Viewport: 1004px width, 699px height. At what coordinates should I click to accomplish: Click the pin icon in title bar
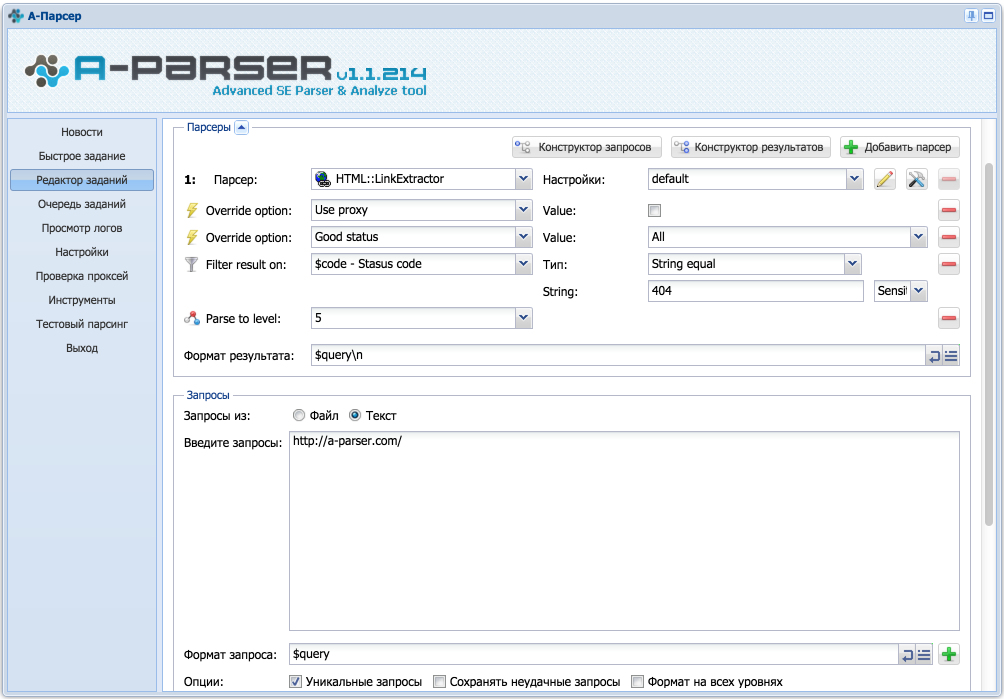pos(971,16)
